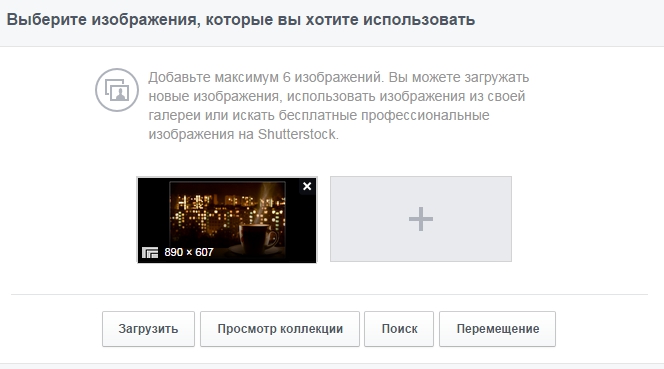Click the text "Добавьте максимум 6 изображений"
664x369 pixels.
(265, 78)
